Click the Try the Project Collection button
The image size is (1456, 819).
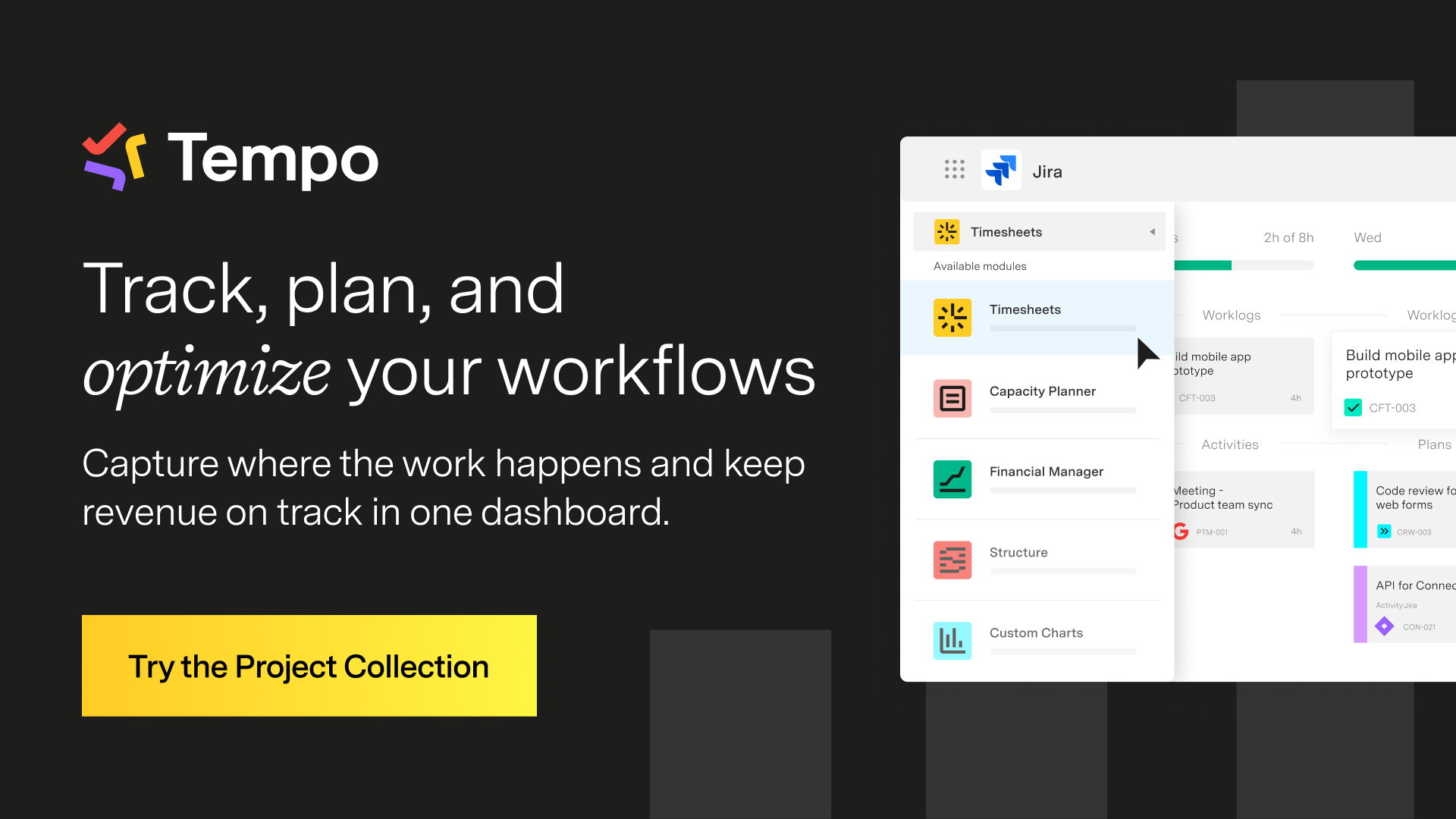click(309, 666)
